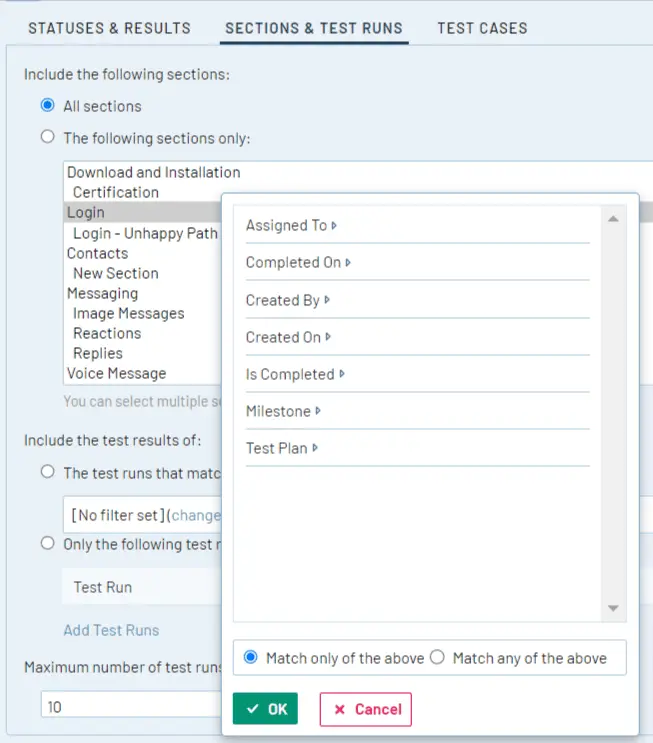Expand the Assigned To filter

pos(291,226)
